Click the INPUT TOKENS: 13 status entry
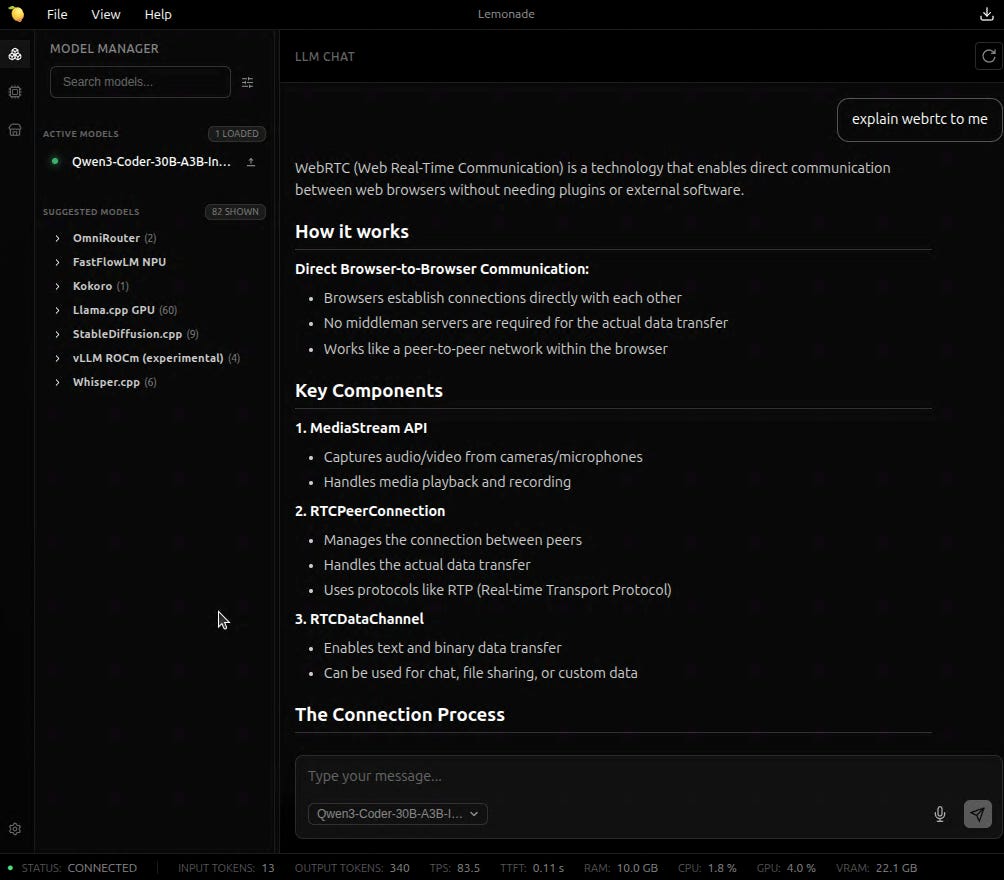This screenshot has width=1004, height=880. click(x=226, y=868)
